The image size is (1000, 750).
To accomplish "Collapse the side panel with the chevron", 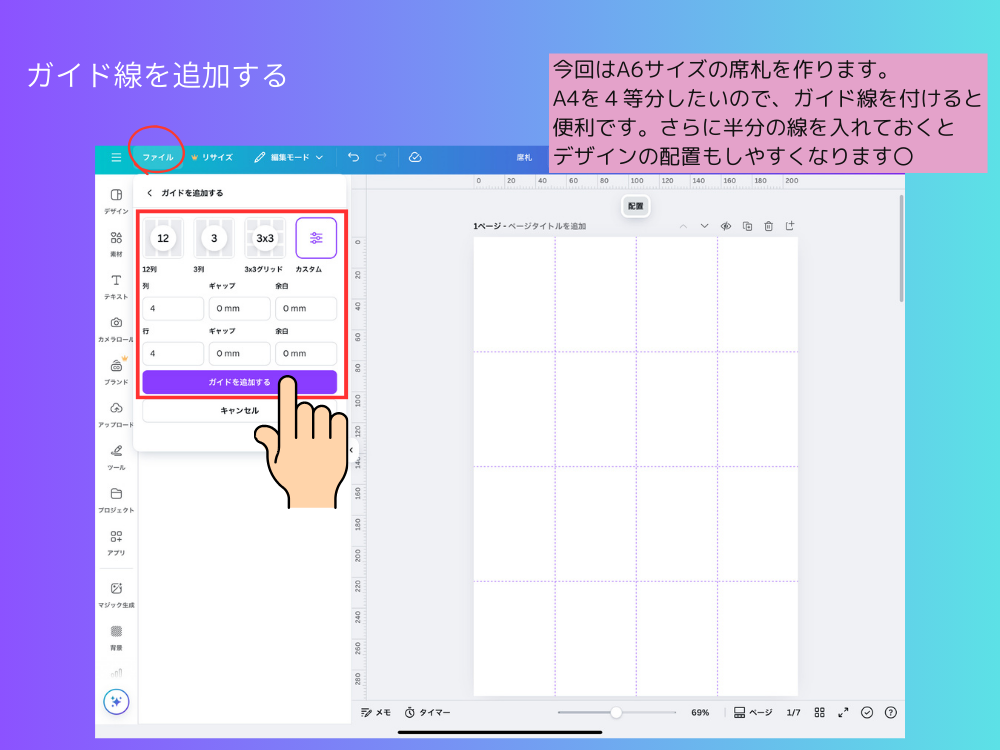I will click(x=351, y=450).
